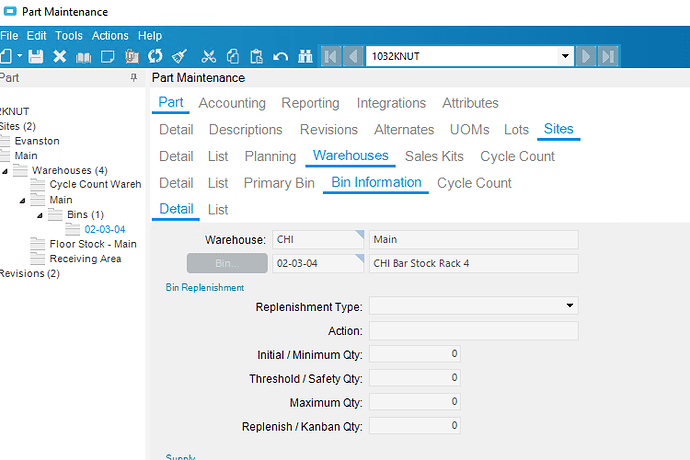Select bin 02-03-04 in the tree
This screenshot has width=690, height=460.
click(105, 229)
